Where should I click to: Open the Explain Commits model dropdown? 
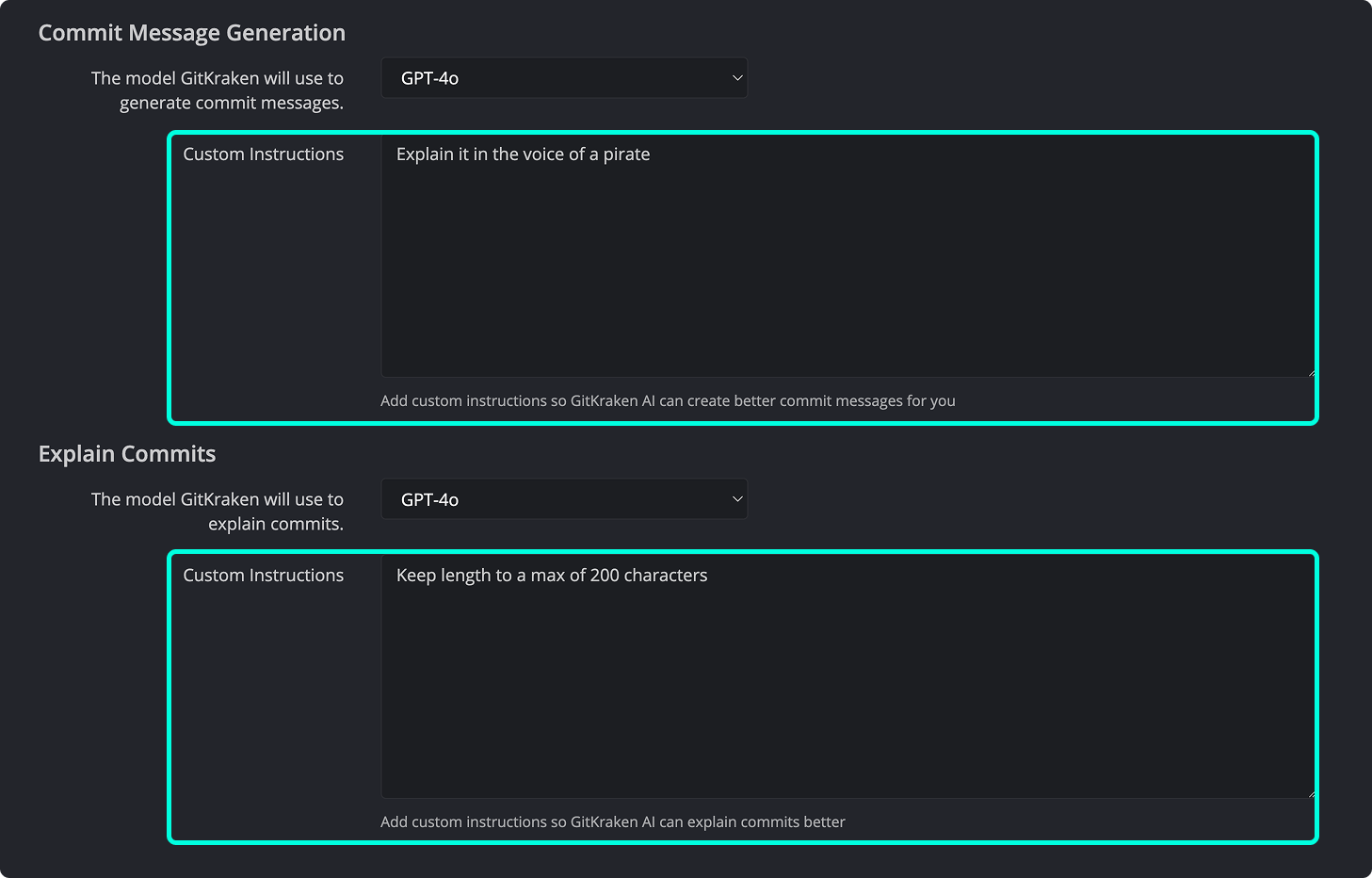point(564,499)
